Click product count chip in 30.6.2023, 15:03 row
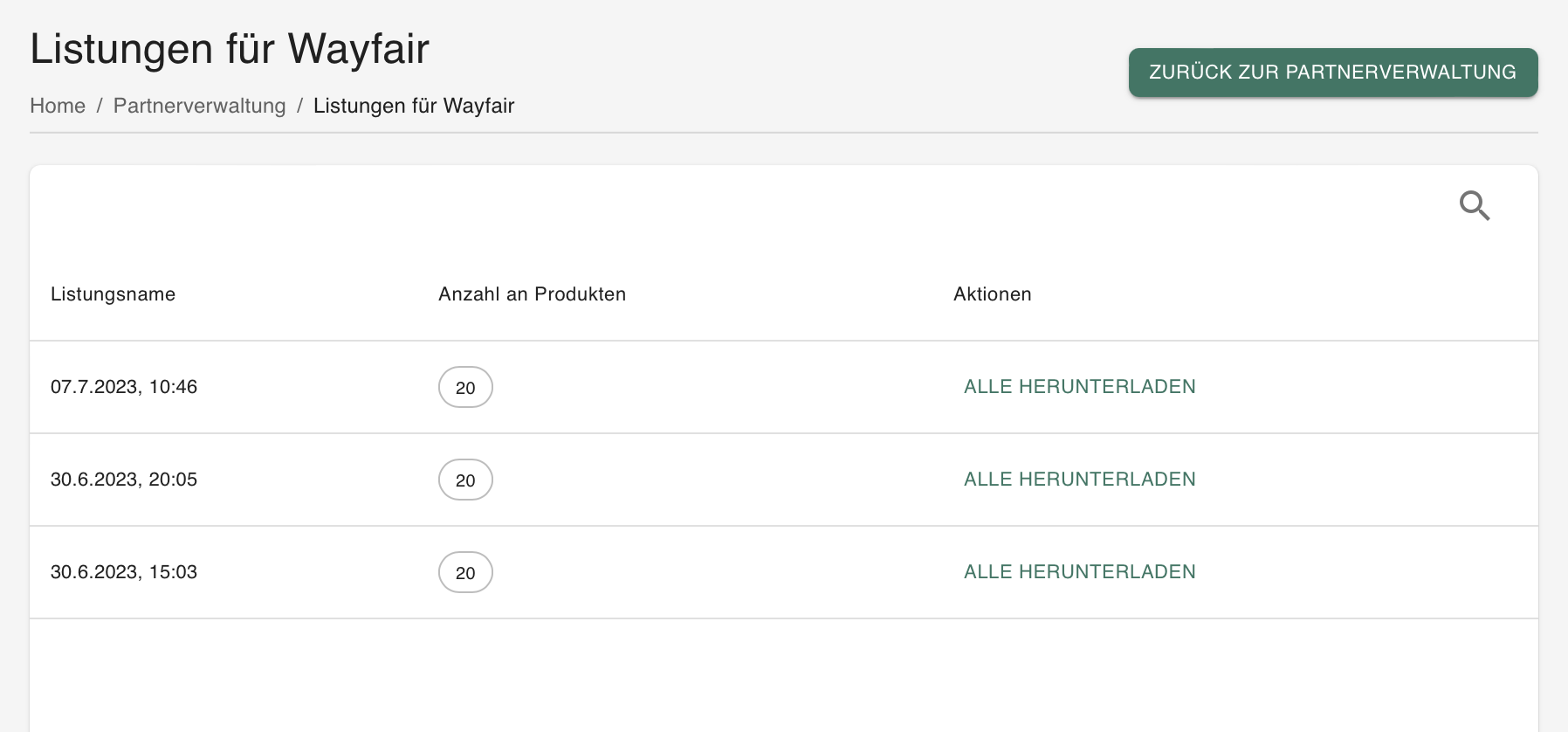Image resolution: width=1568 pixels, height=732 pixels. coord(465,572)
